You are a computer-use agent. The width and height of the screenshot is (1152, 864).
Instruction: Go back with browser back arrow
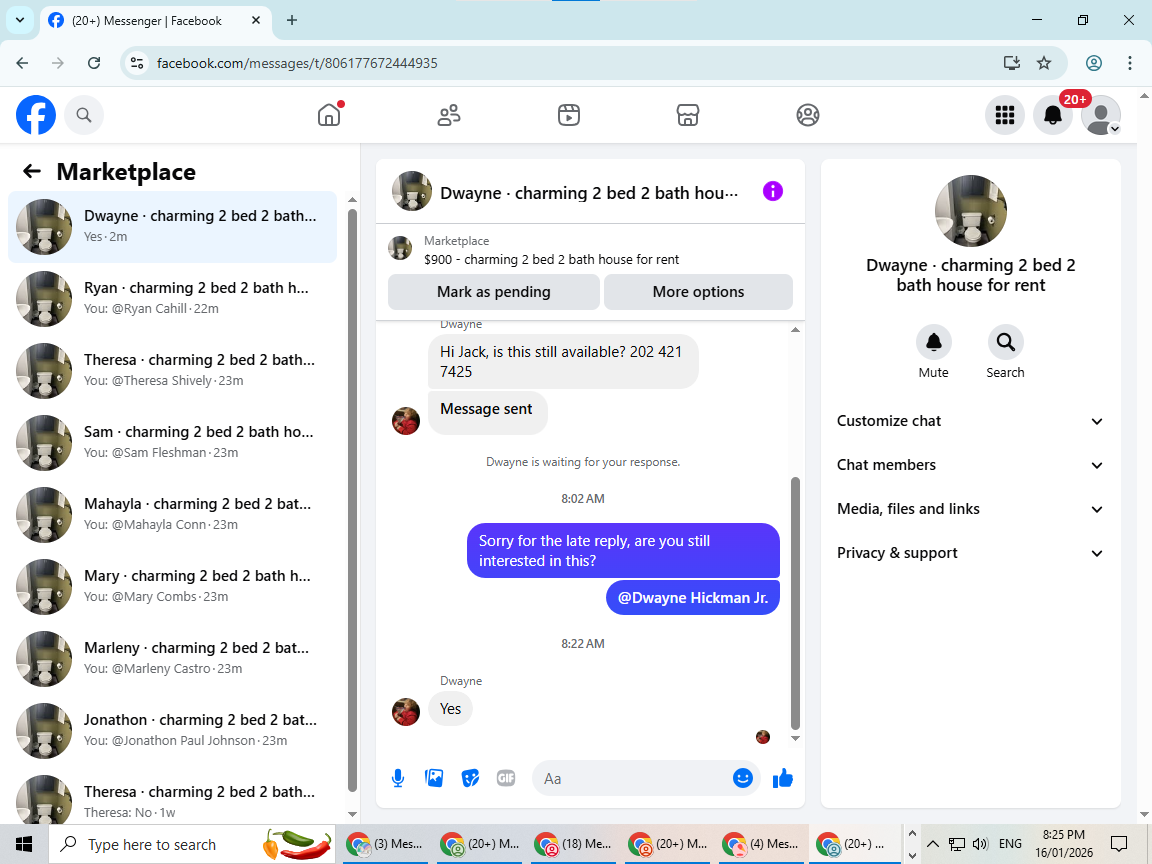[x=22, y=63]
